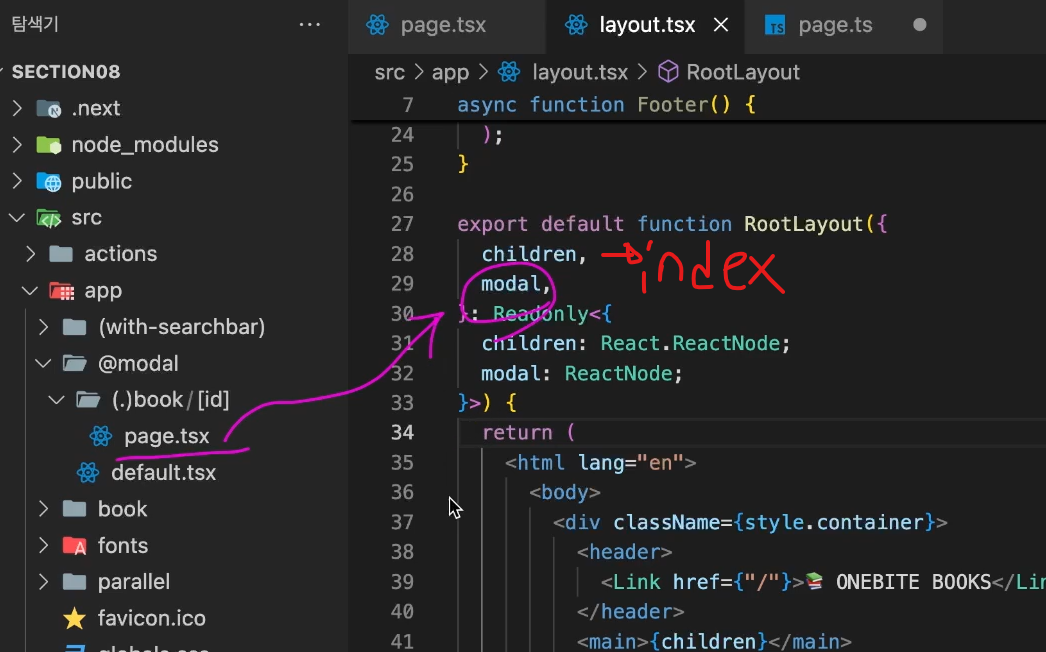Click 'export default function RootLayout' line

(672, 224)
